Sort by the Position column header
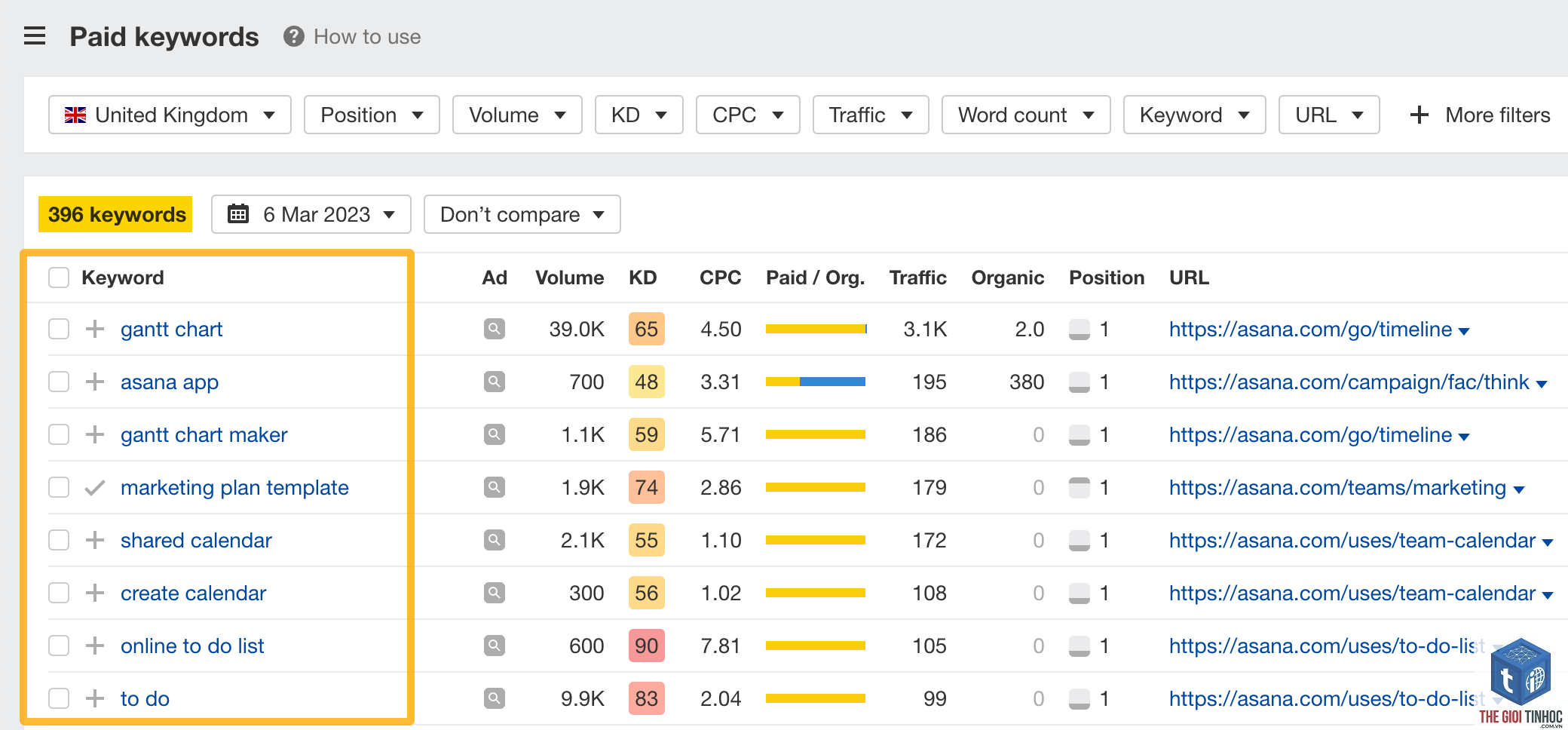The width and height of the screenshot is (1568, 730). tap(1107, 278)
